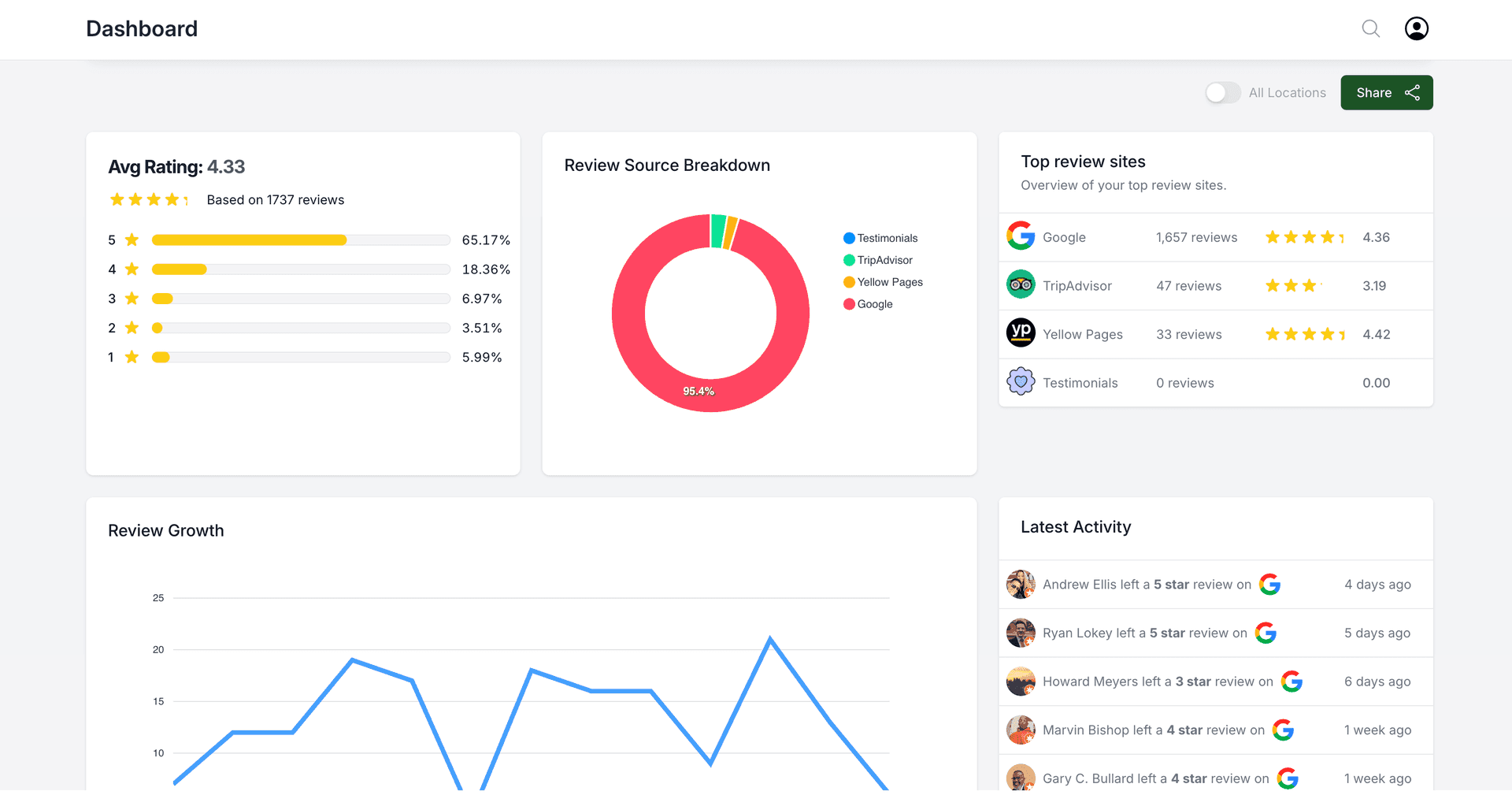Click the Yellow Pages yp icon

1021,332
